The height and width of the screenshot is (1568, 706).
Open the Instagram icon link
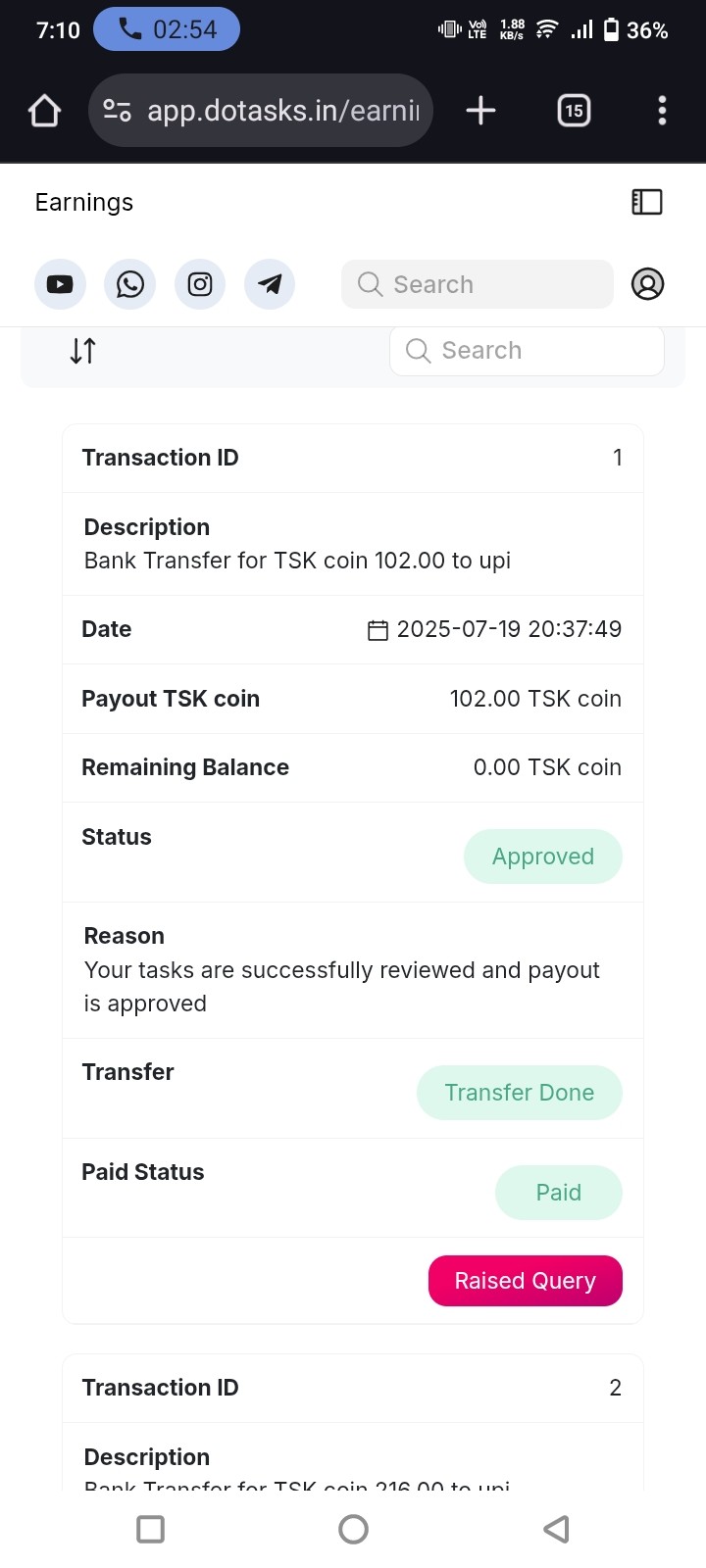tap(200, 284)
